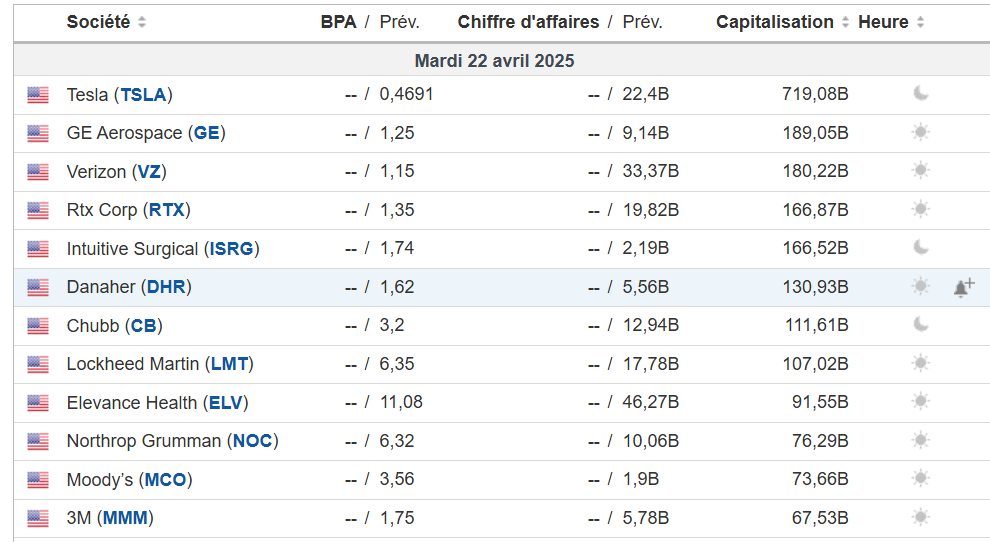Click Danaher's 130,93B capitalisation value
Viewport: 990px width, 542px height.
coord(815,287)
